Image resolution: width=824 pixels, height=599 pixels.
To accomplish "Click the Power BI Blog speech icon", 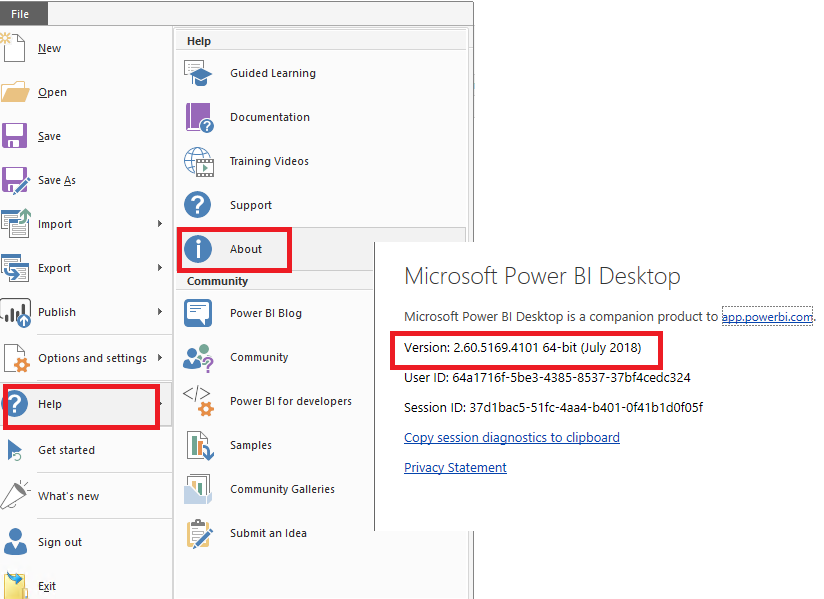I will coord(198,313).
